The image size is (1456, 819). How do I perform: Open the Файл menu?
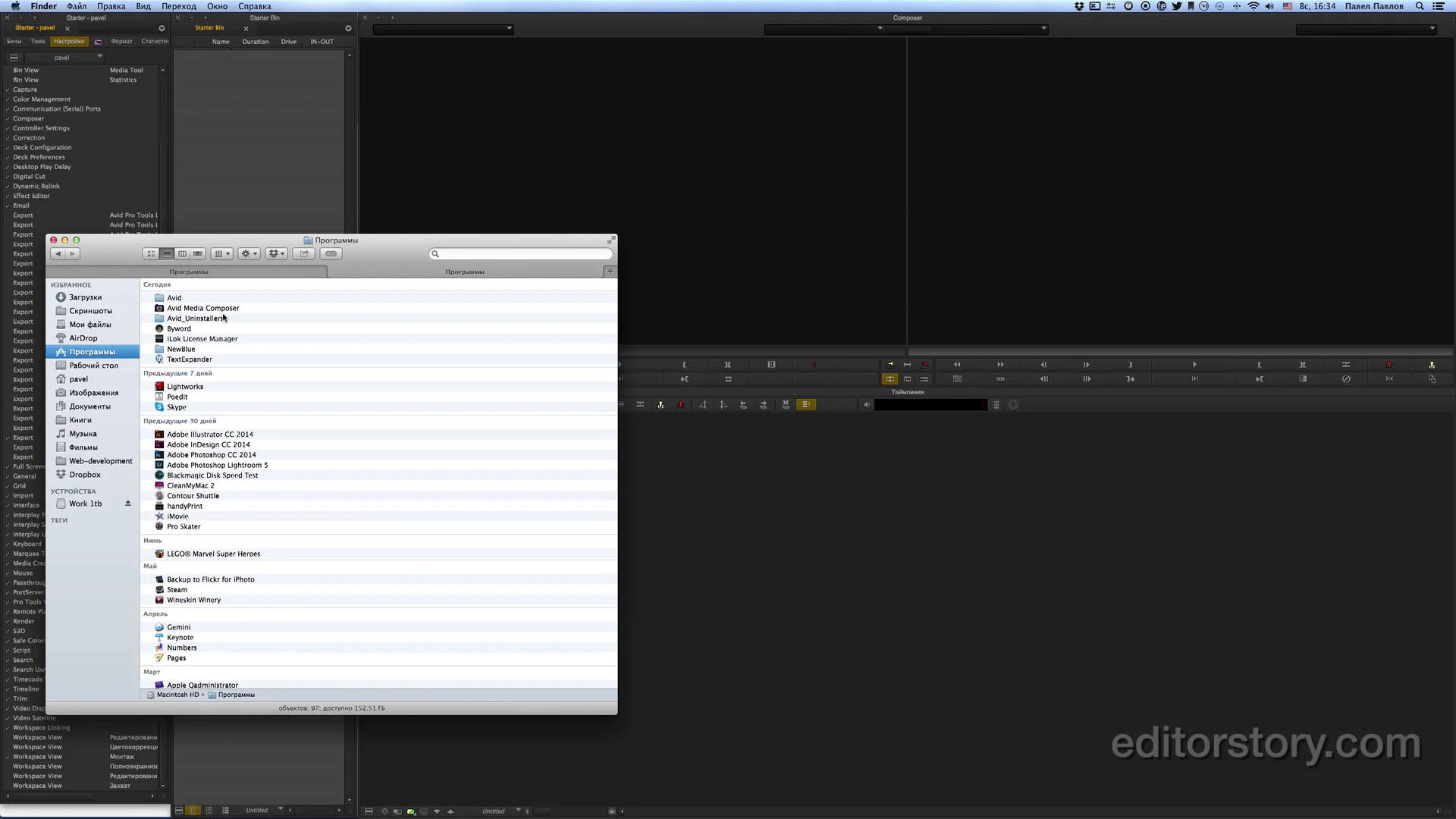[77, 6]
